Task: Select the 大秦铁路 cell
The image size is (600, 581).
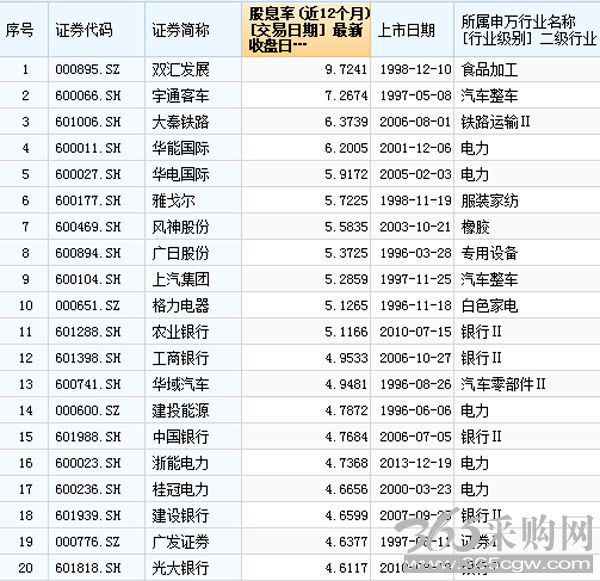Action: point(193,122)
